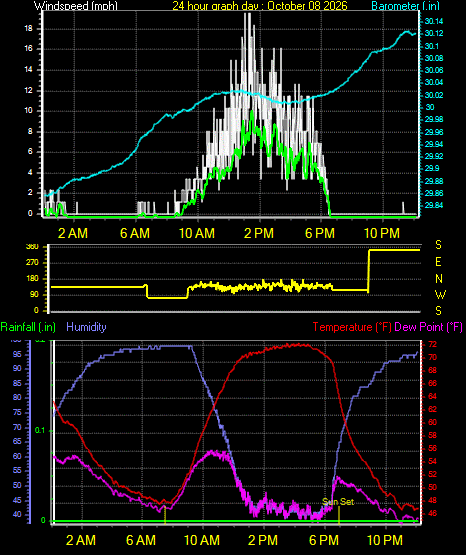Click barometer axis value 29.98
466x555 pixels.
(x=434, y=119)
